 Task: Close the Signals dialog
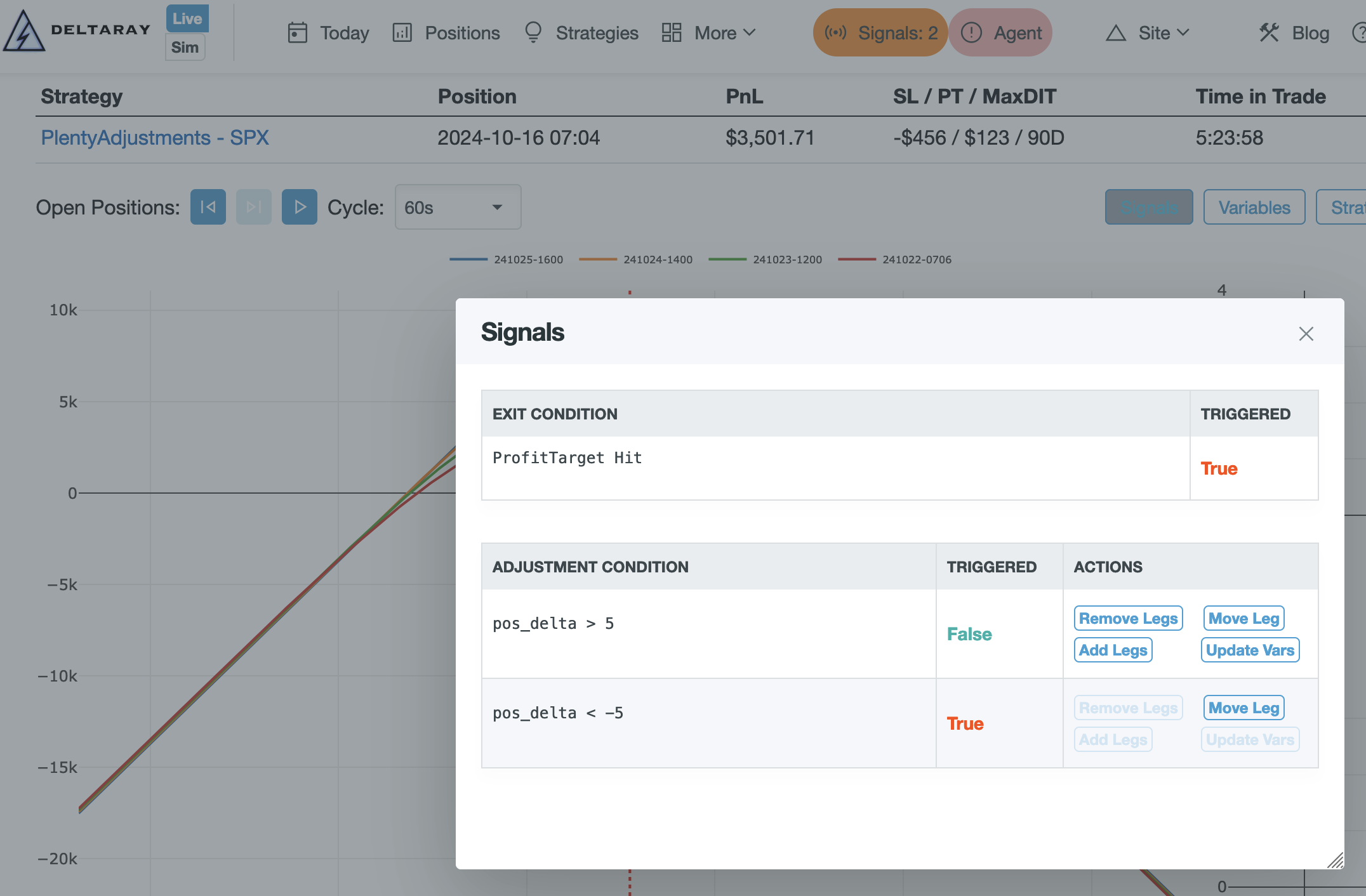pyautogui.click(x=1306, y=334)
